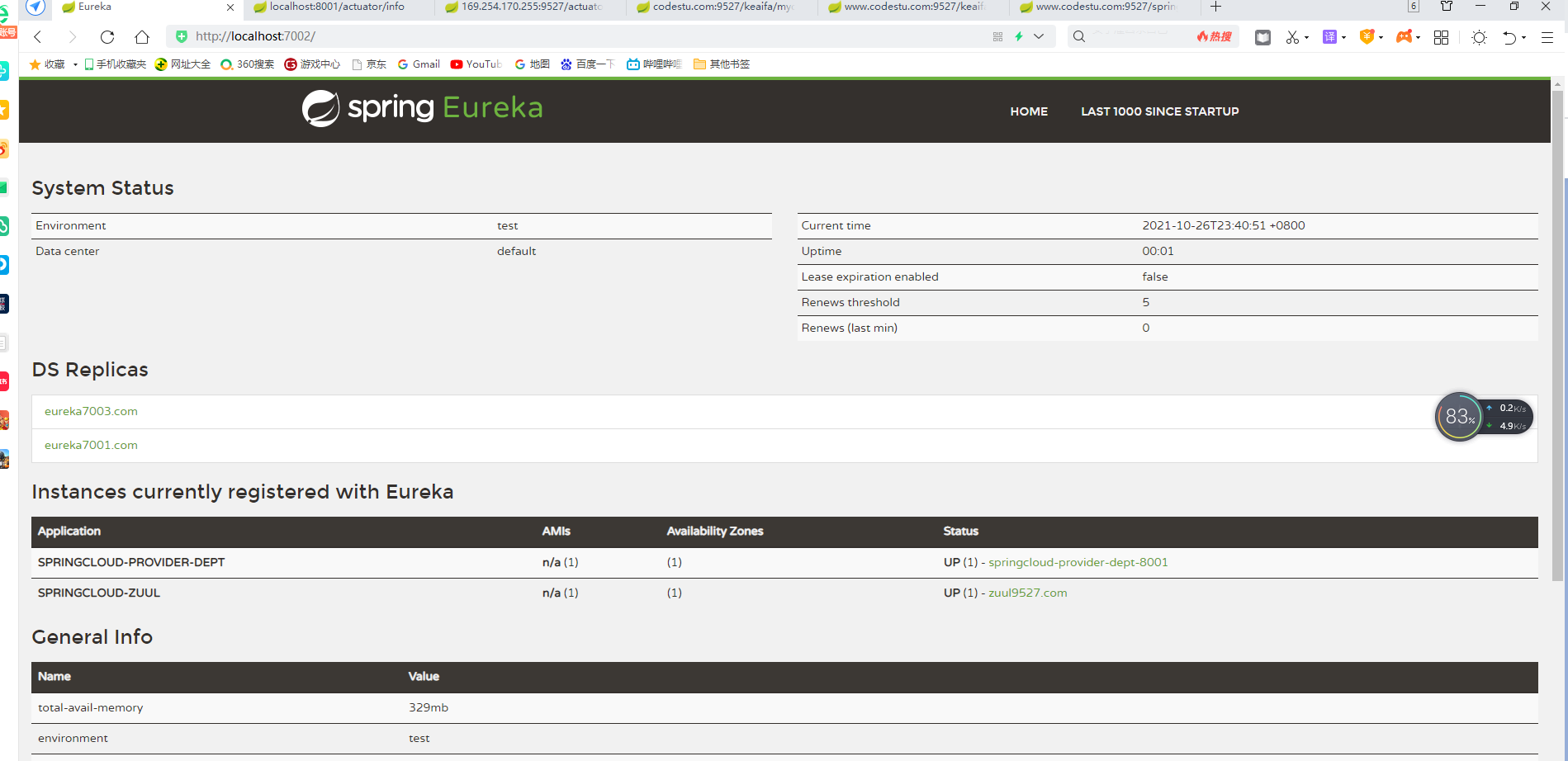Switch to the codestu.com:9527/keaifa/my tab
This screenshot has width=1568, height=761.
tap(722, 7)
